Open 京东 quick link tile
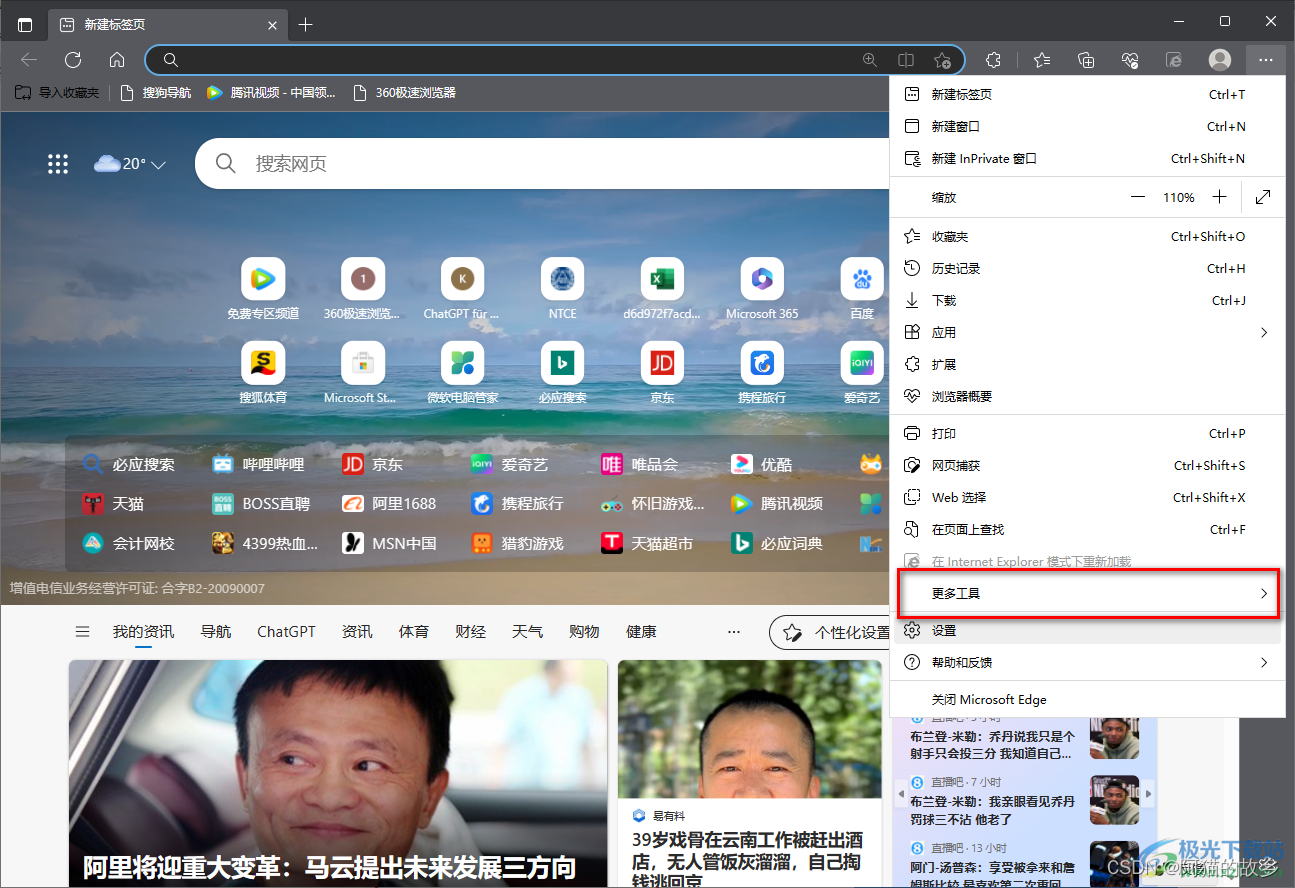The width and height of the screenshot is (1295, 888). 662,373
